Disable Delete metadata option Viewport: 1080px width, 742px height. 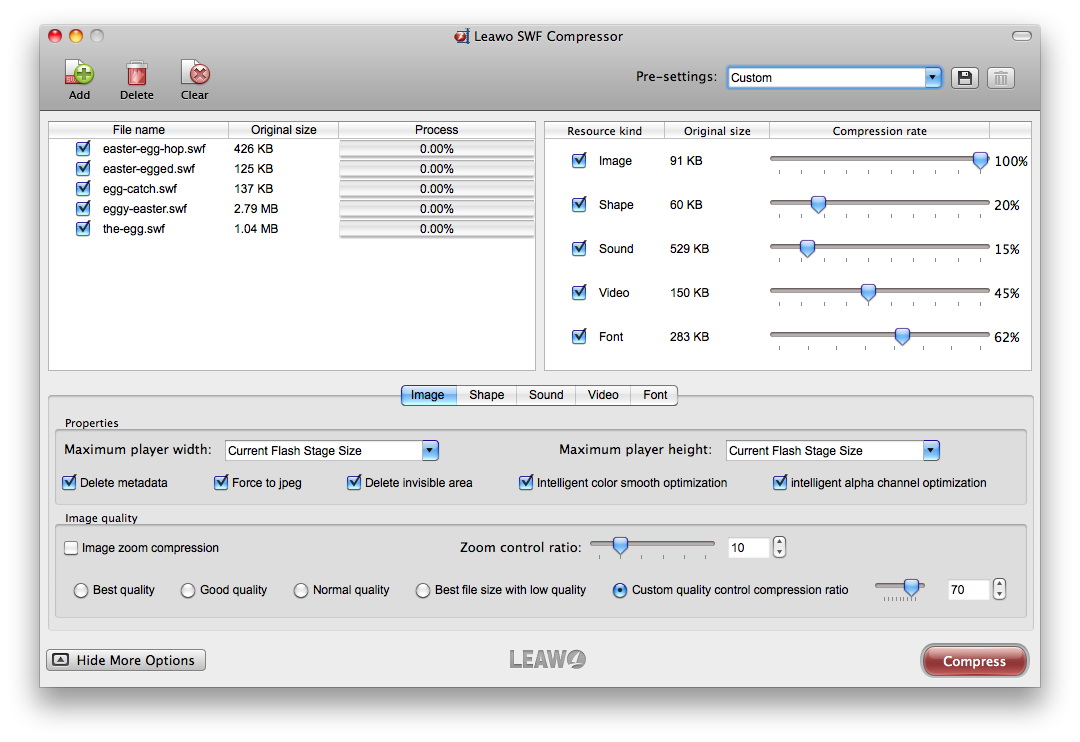pyautogui.click(x=70, y=482)
